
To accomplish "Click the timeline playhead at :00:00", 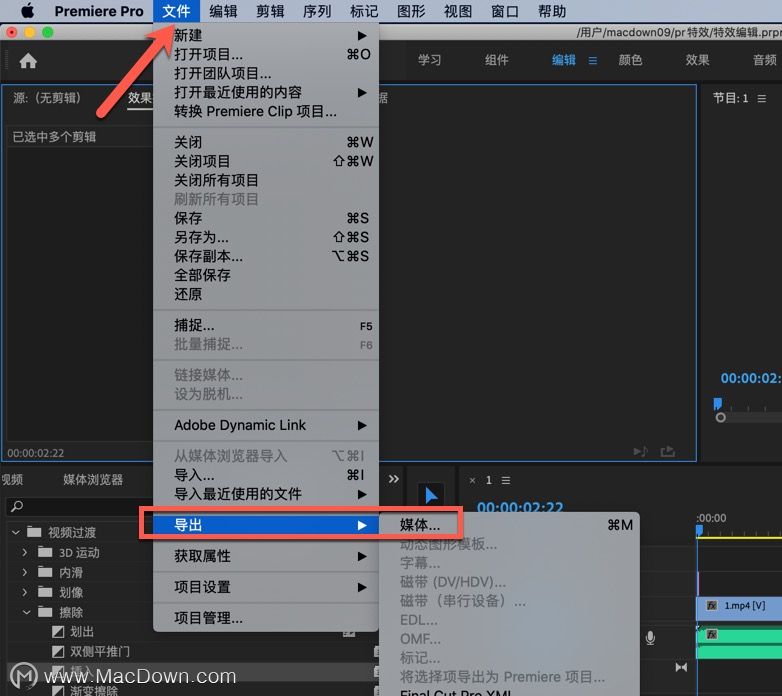I will [x=699, y=530].
